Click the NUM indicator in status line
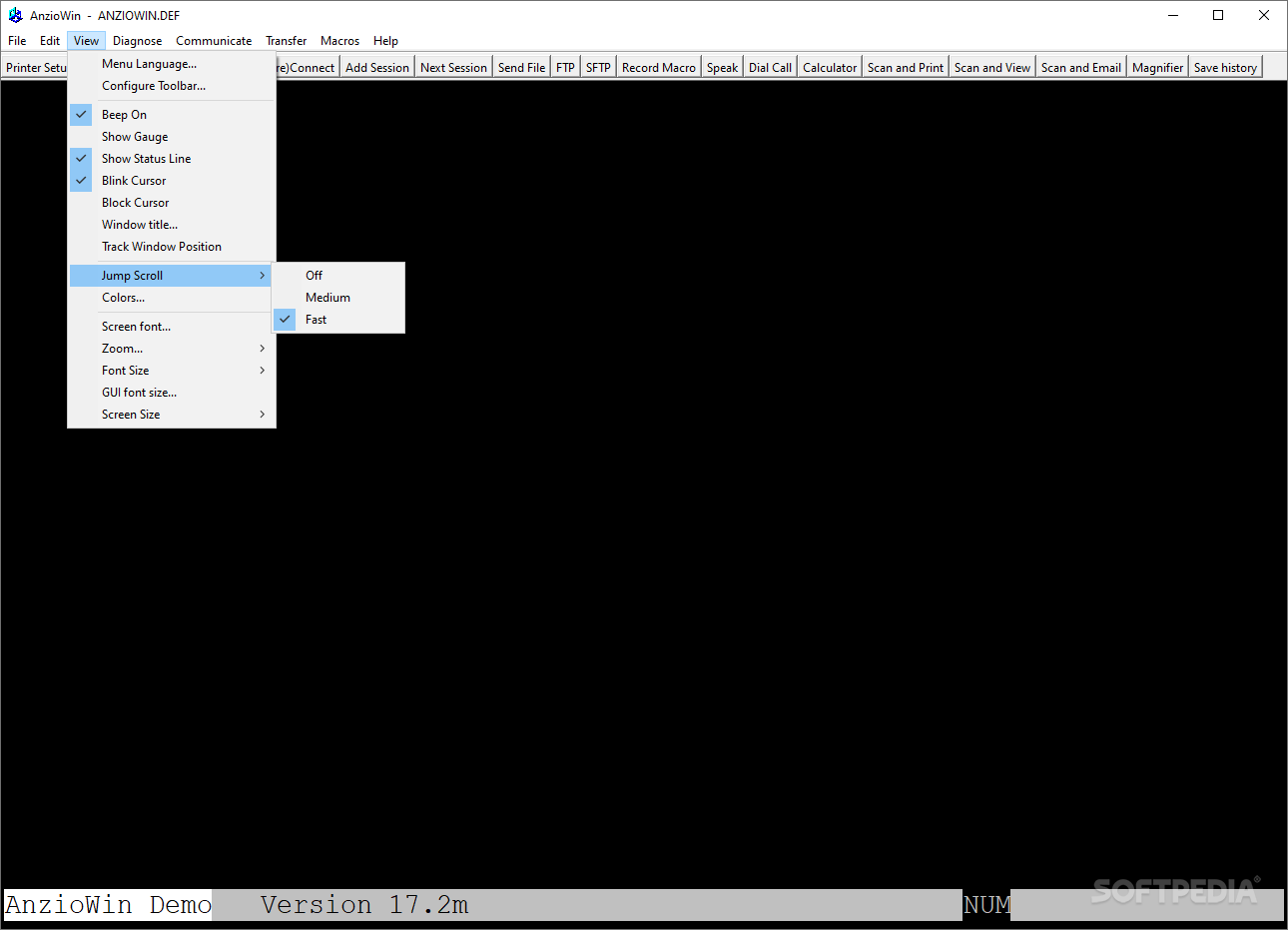 pos(986,905)
